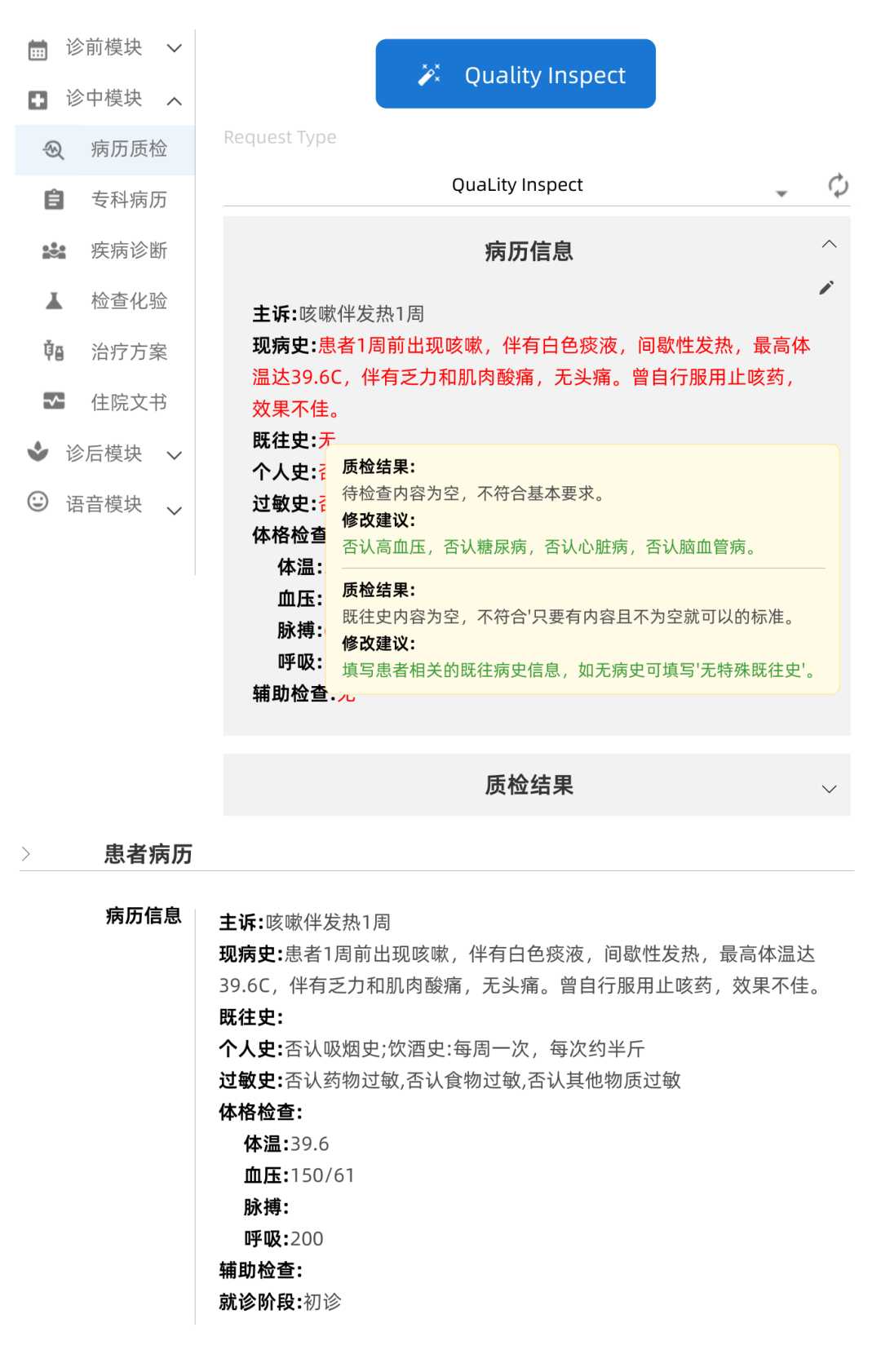Click the 主诉:咳嗽伴发热1周 line in gray panel

pos(338,314)
